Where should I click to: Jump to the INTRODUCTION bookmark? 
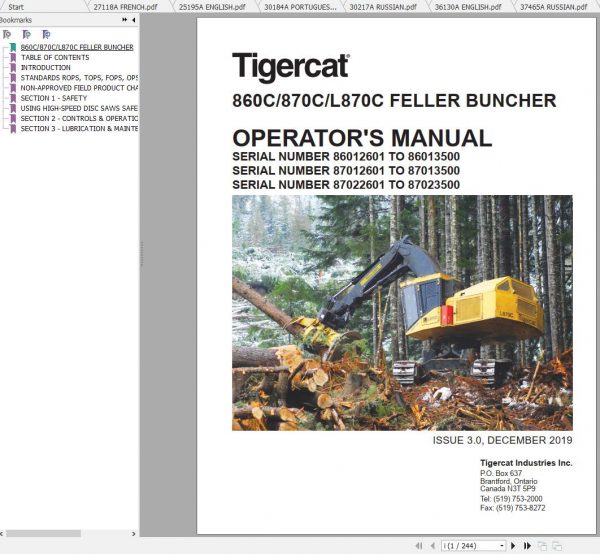coord(46,68)
